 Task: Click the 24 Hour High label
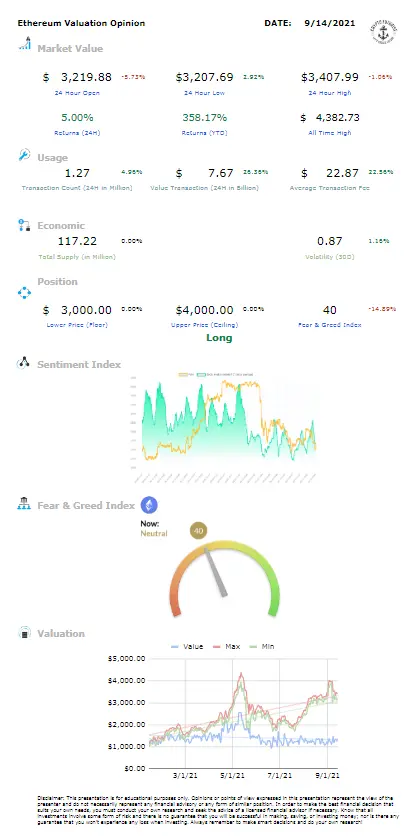(330, 93)
